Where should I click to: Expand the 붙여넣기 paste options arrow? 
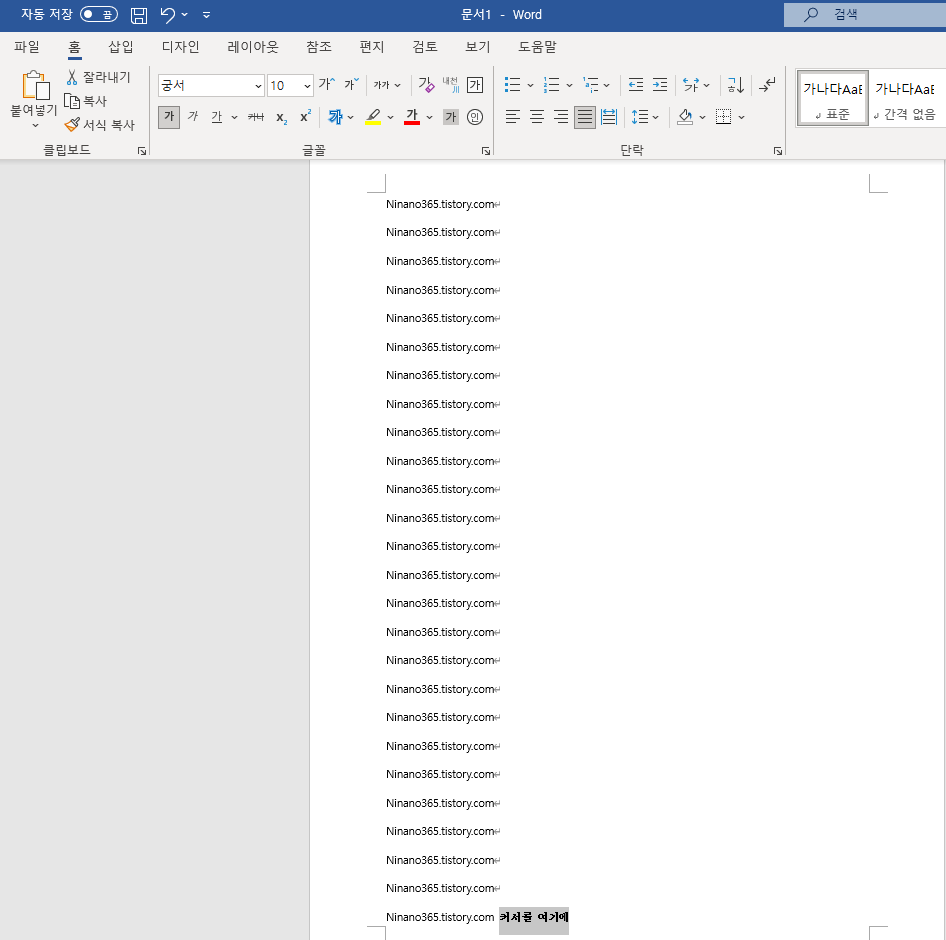coord(35,125)
